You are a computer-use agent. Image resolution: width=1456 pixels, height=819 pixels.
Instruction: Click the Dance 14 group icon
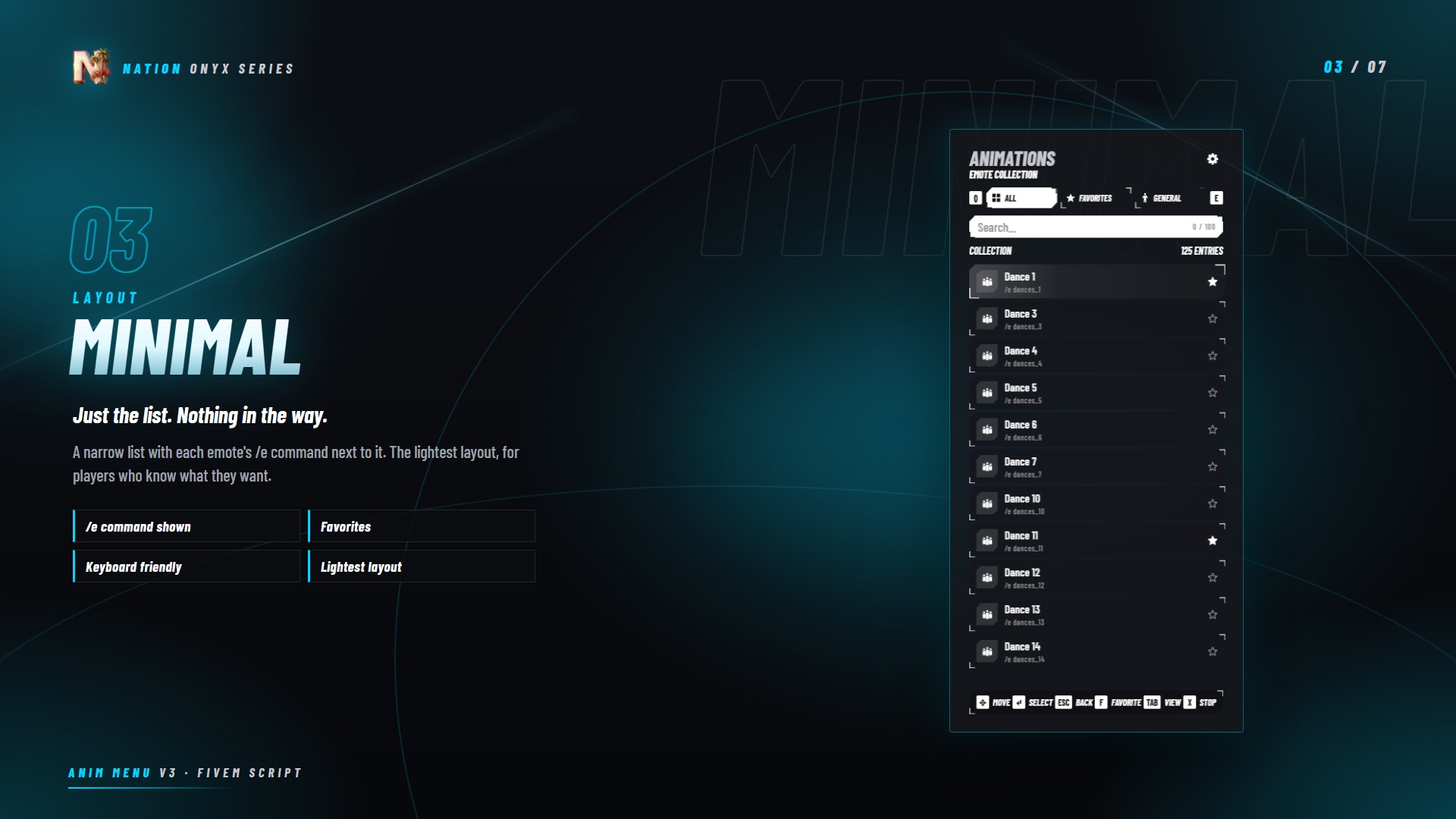(x=987, y=651)
